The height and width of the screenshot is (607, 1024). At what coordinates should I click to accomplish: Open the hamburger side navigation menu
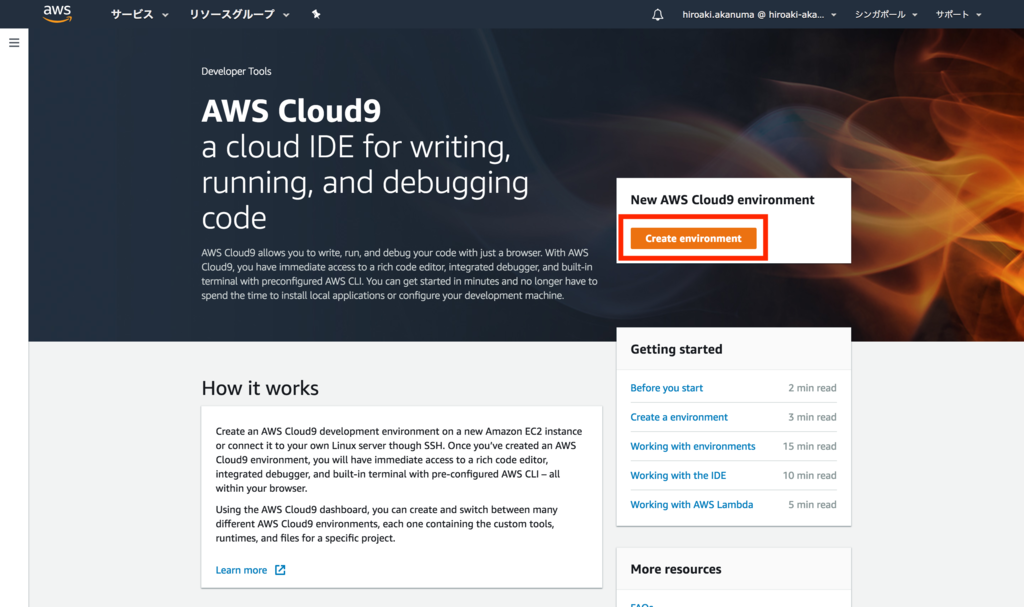tap(14, 43)
